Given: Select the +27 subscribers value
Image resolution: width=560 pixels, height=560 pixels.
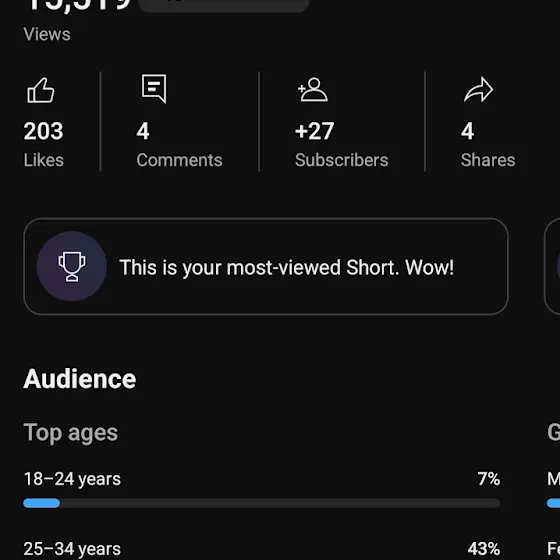Looking at the screenshot, I should pyautogui.click(x=314, y=131).
